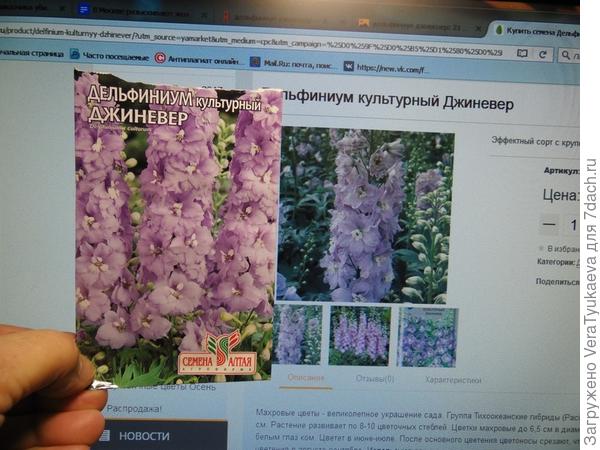Screen dimensions: 600x450
Task: Click the blue favicon of the 'В Москве' tab
Action: pyautogui.click(x=83, y=9)
